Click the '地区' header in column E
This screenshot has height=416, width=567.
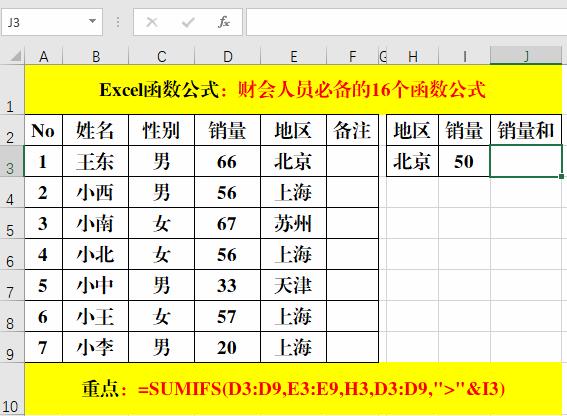click(294, 130)
